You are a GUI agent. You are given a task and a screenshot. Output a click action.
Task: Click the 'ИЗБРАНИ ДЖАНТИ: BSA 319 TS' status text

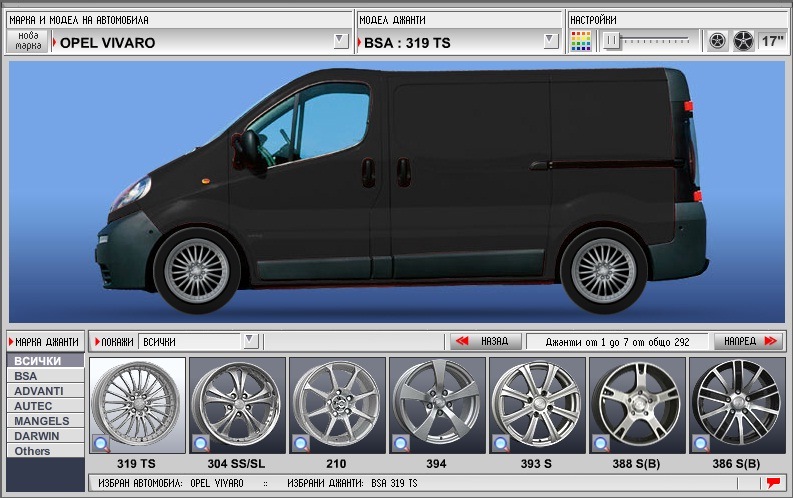(x=353, y=483)
